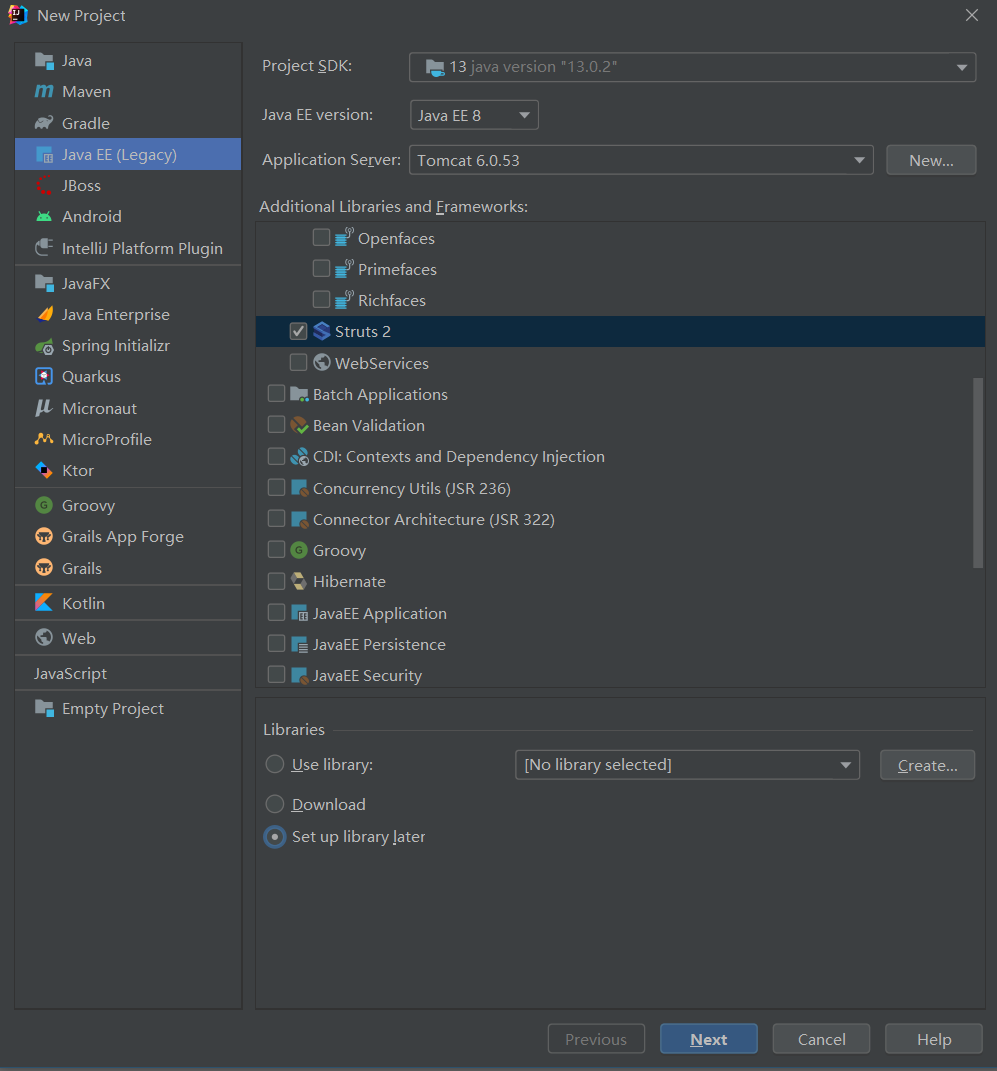
Task: Enable the Richfaces checkbox
Action: click(x=321, y=299)
